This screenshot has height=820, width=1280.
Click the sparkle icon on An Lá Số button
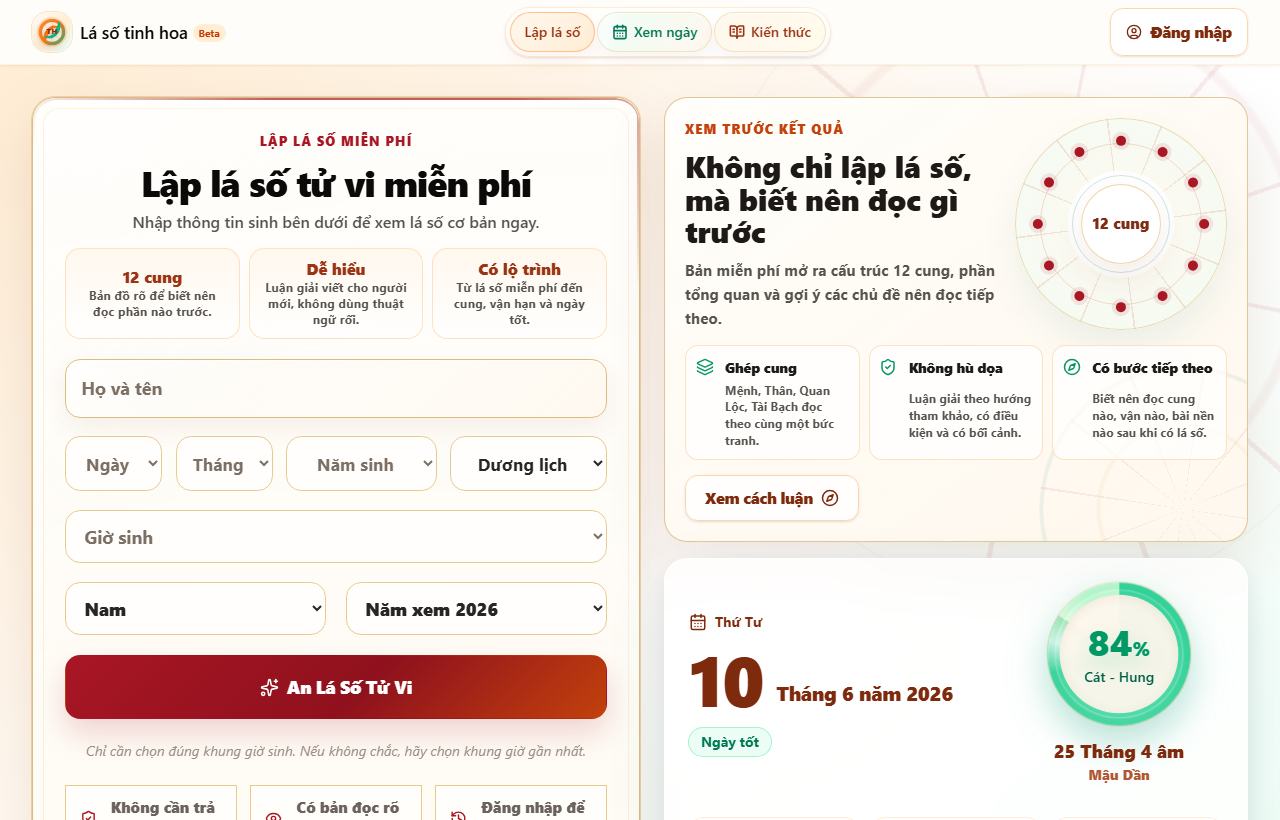[x=269, y=687]
